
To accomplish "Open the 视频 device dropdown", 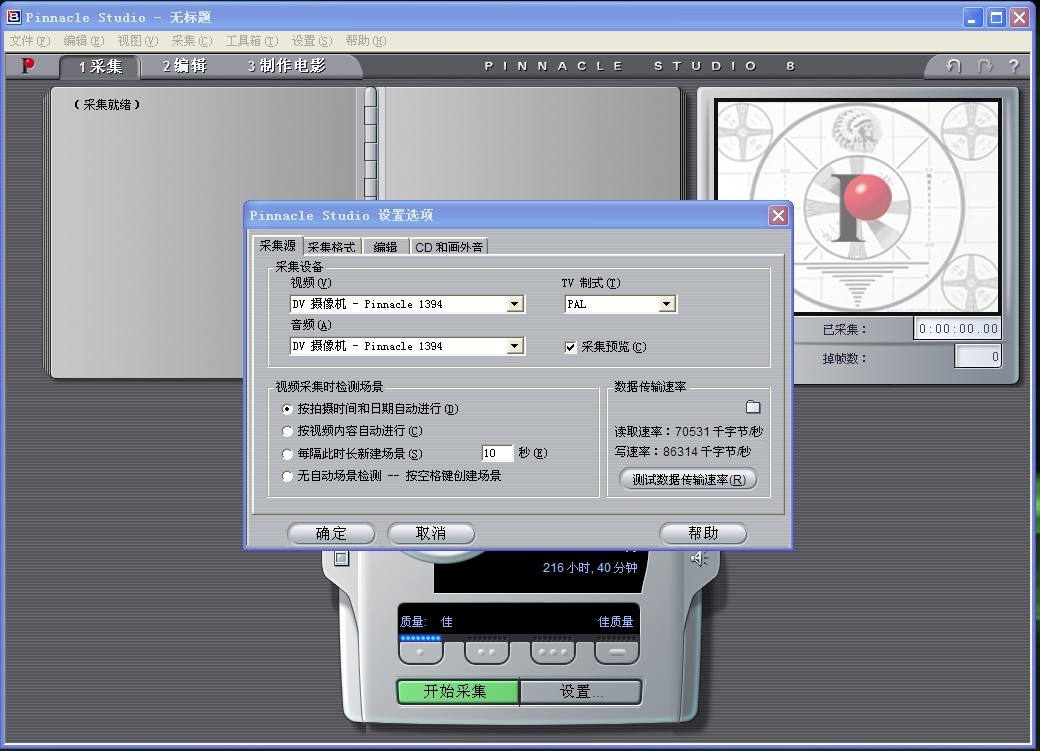I will tap(515, 304).
